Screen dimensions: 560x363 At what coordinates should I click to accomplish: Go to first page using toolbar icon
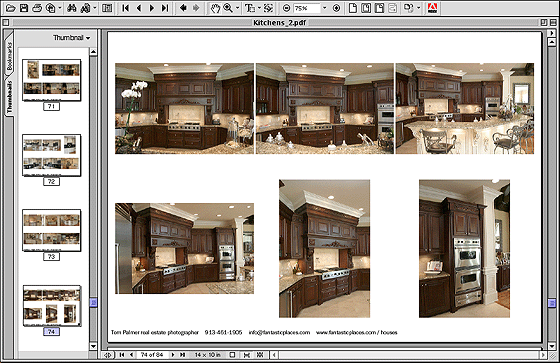[x=125, y=8]
